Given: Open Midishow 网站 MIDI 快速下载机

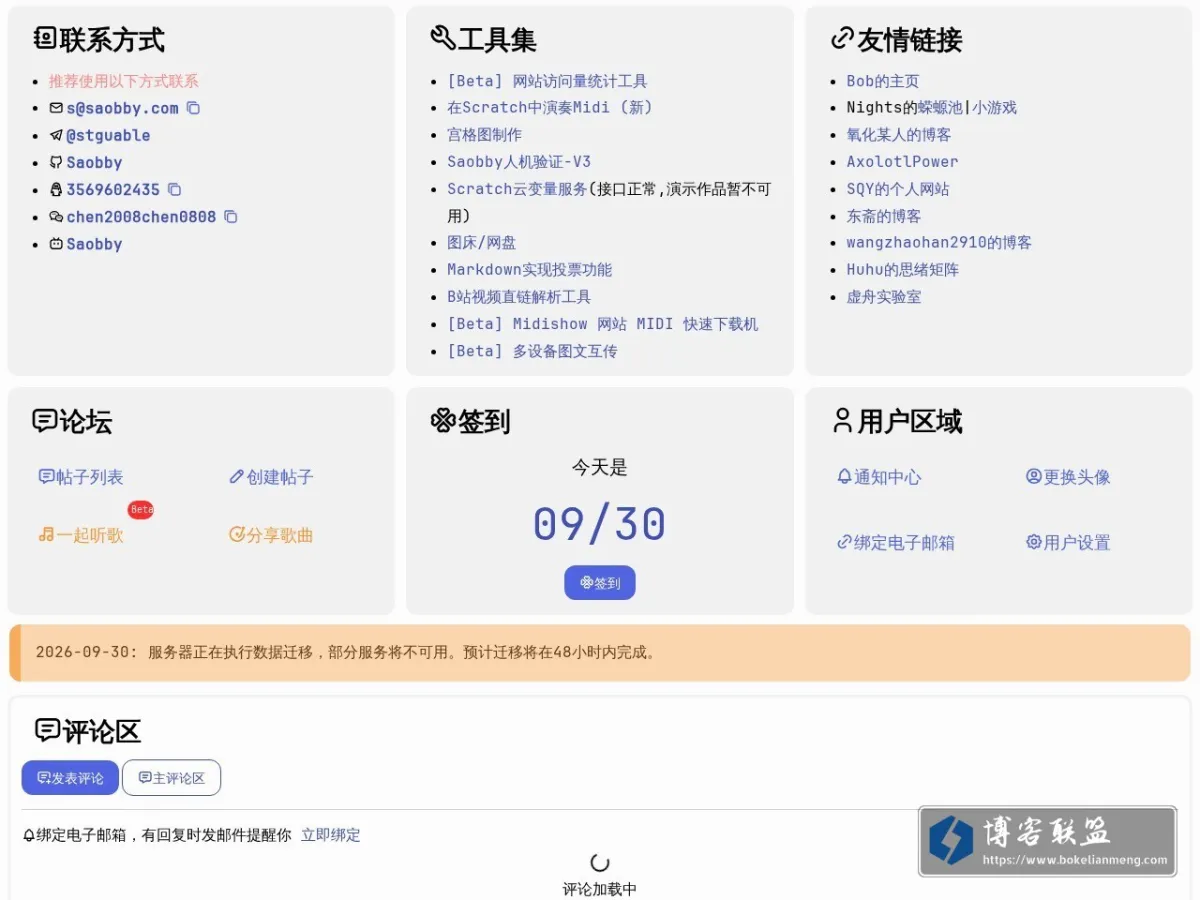Looking at the screenshot, I should 603,324.
